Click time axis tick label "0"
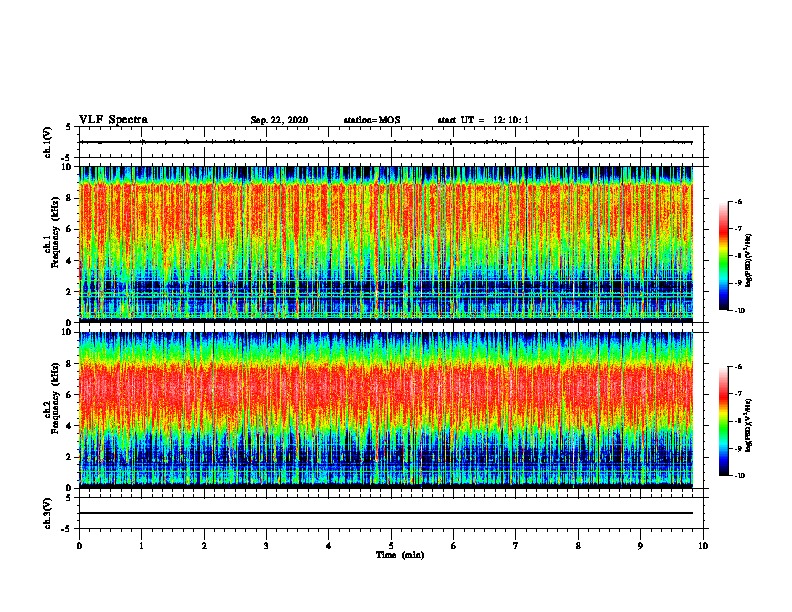This screenshot has width=792, height=612. pyautogui.click(x=79, y=546)
